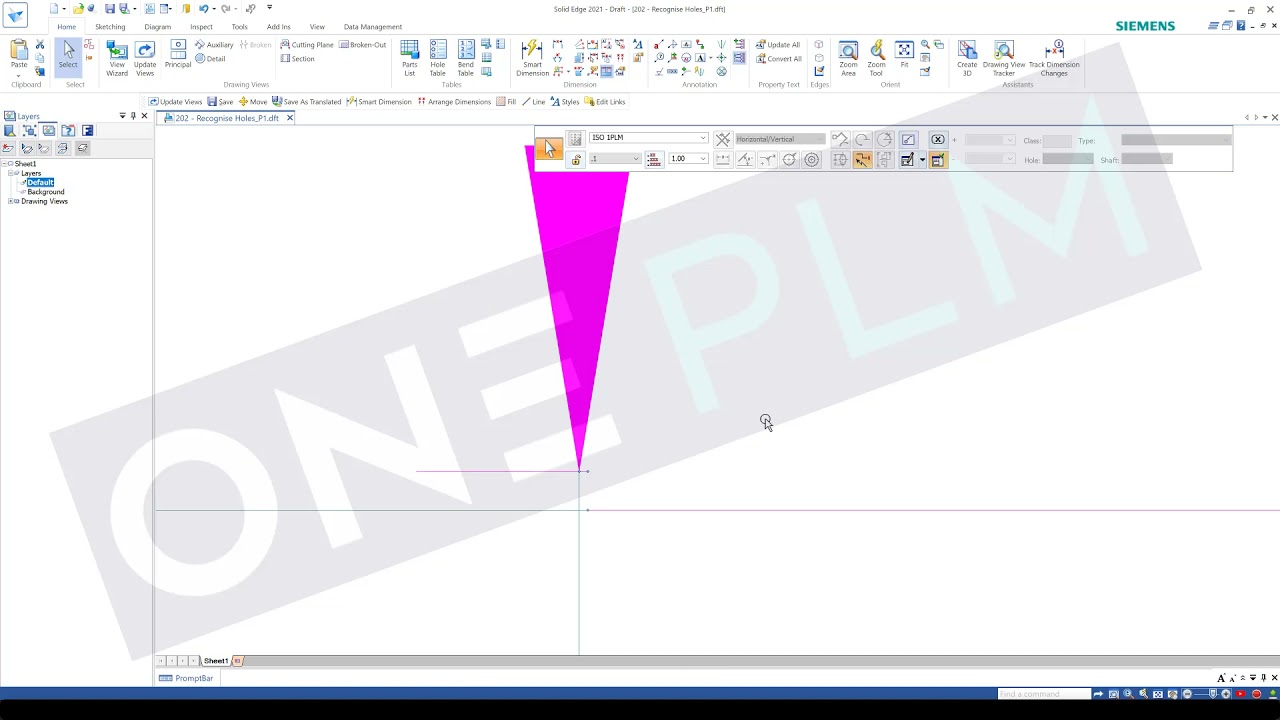Open the ISO 1PLM style dropdown
This screenshot has height=720, width=1280.
click(x=703, y=138)
